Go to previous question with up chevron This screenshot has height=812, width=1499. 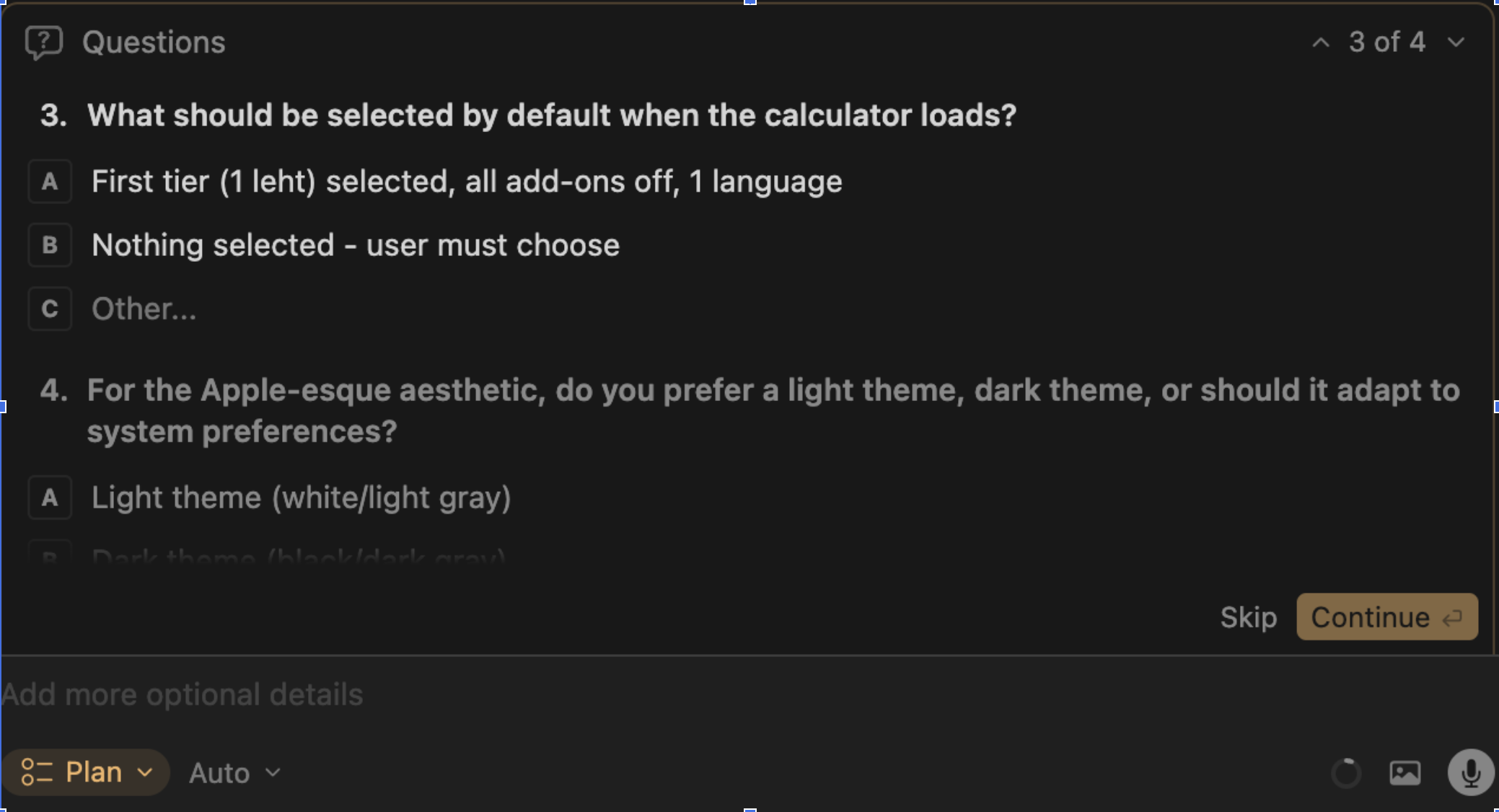pyautogui.click(x=1320, y=43)
